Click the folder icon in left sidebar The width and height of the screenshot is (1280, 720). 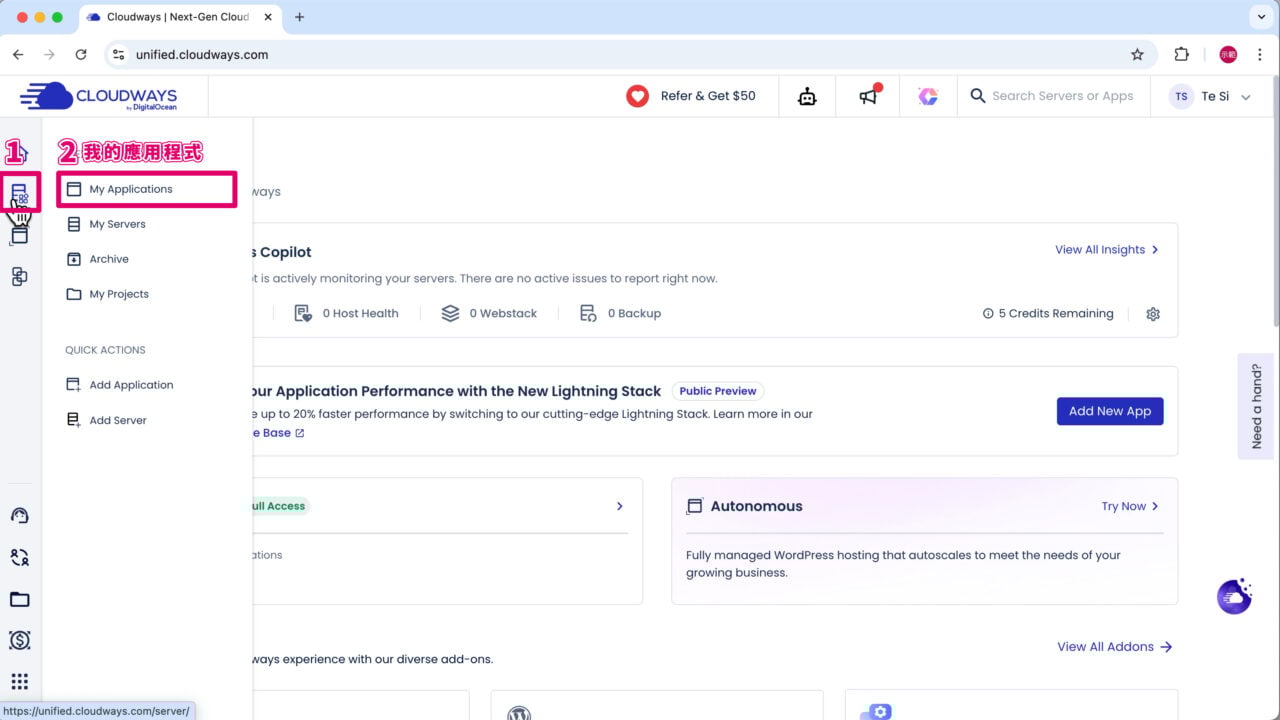19,599
